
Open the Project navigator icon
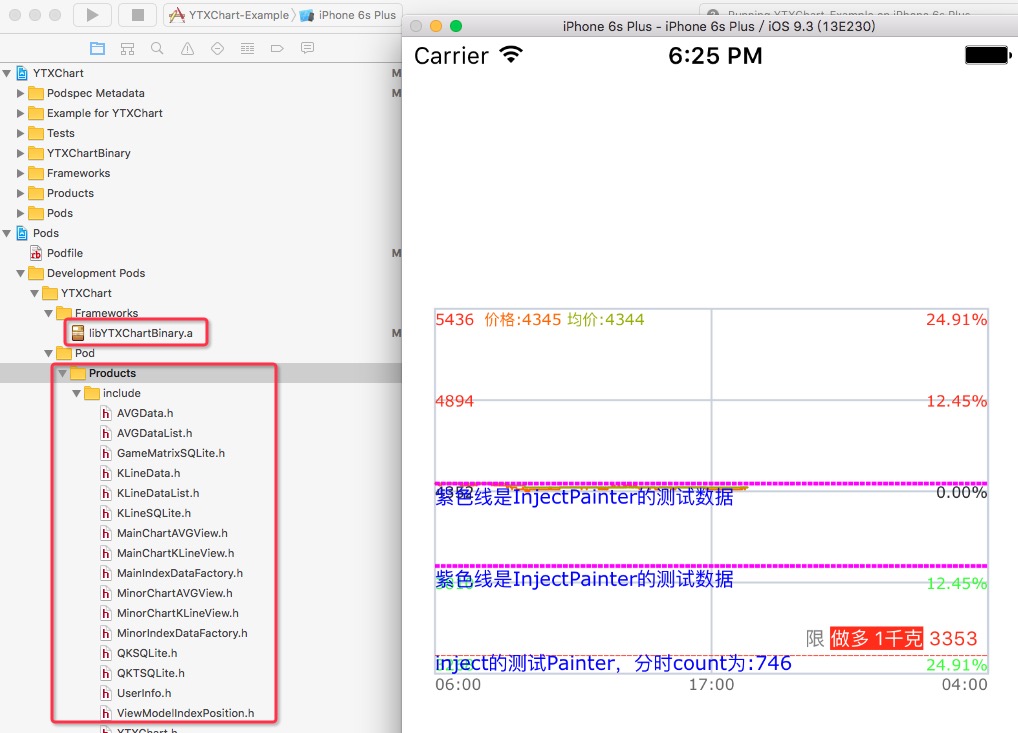point(96,47)
